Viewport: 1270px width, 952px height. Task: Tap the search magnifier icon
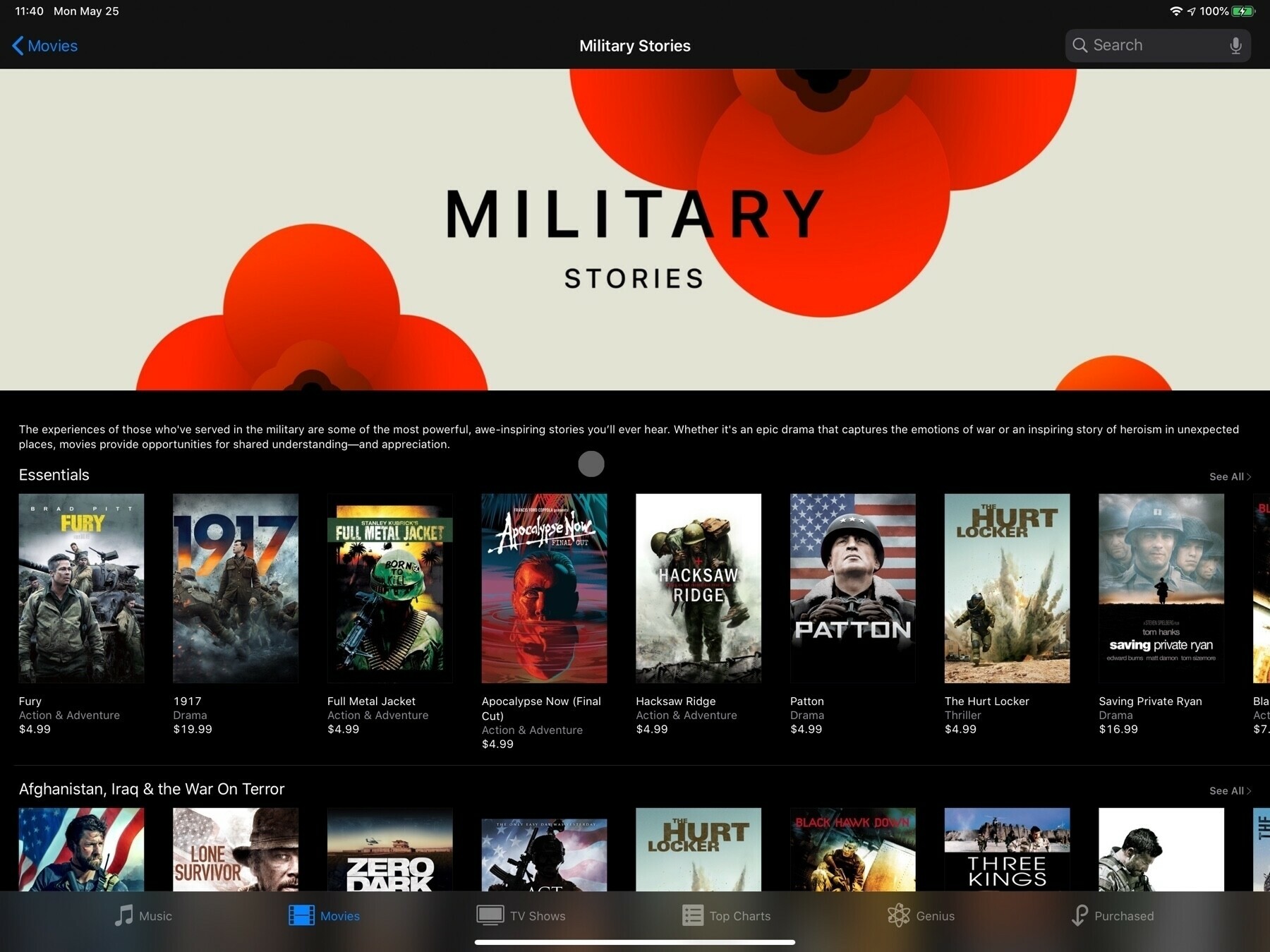1079,45
